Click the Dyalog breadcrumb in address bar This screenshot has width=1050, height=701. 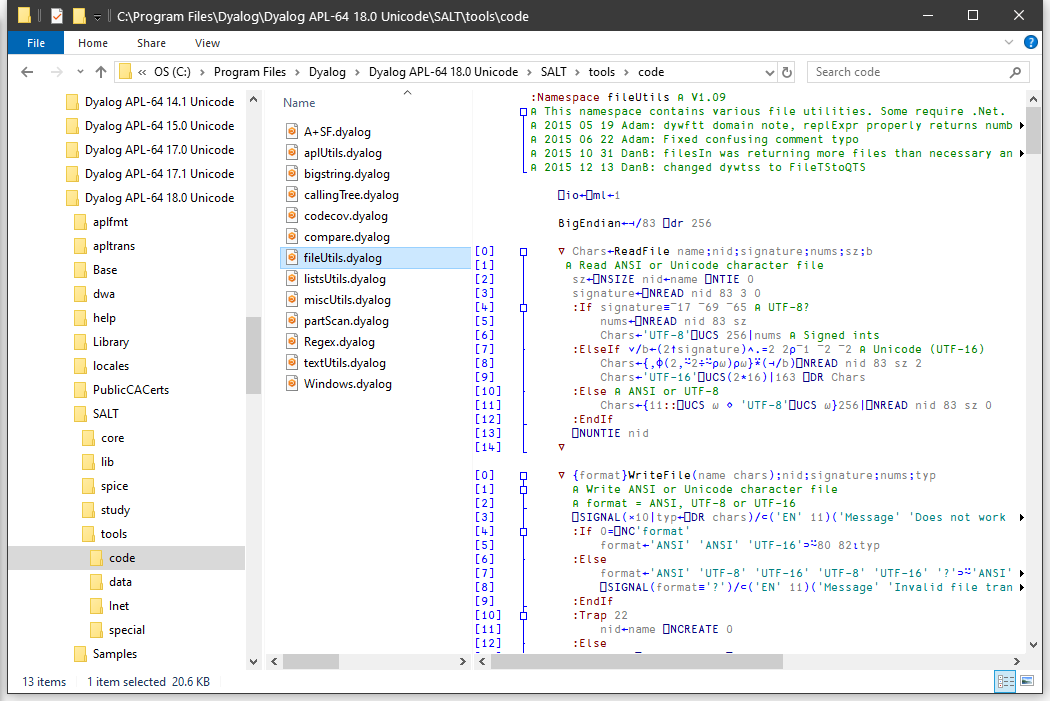[327, 72]
